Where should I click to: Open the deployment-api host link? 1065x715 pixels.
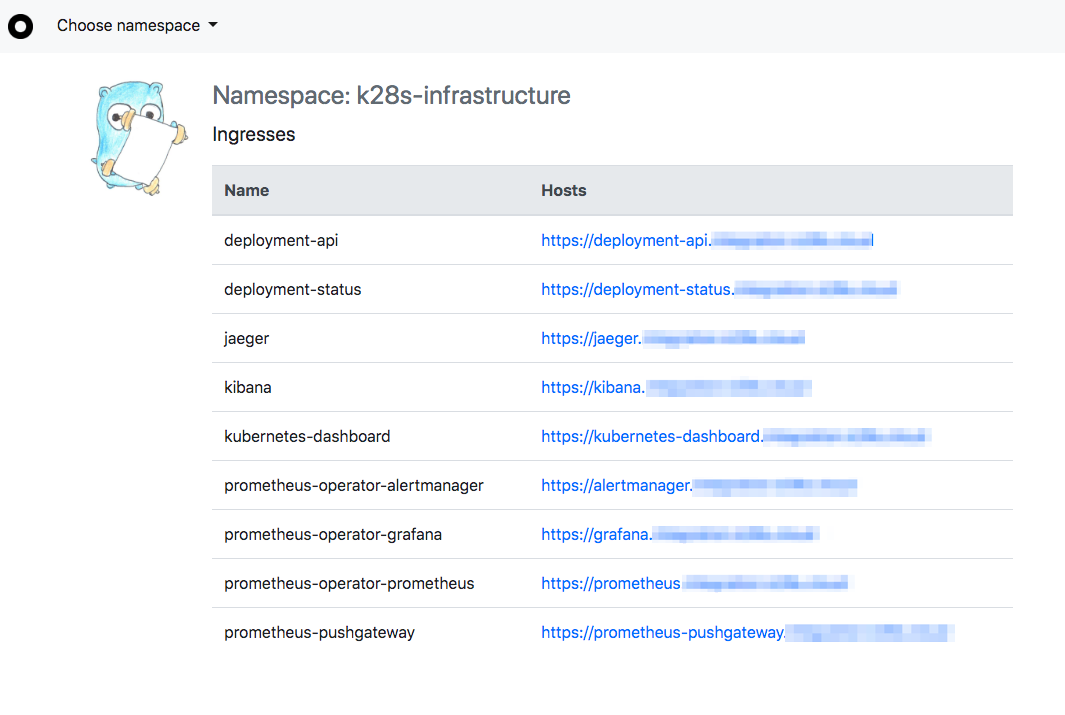(707, 240)
